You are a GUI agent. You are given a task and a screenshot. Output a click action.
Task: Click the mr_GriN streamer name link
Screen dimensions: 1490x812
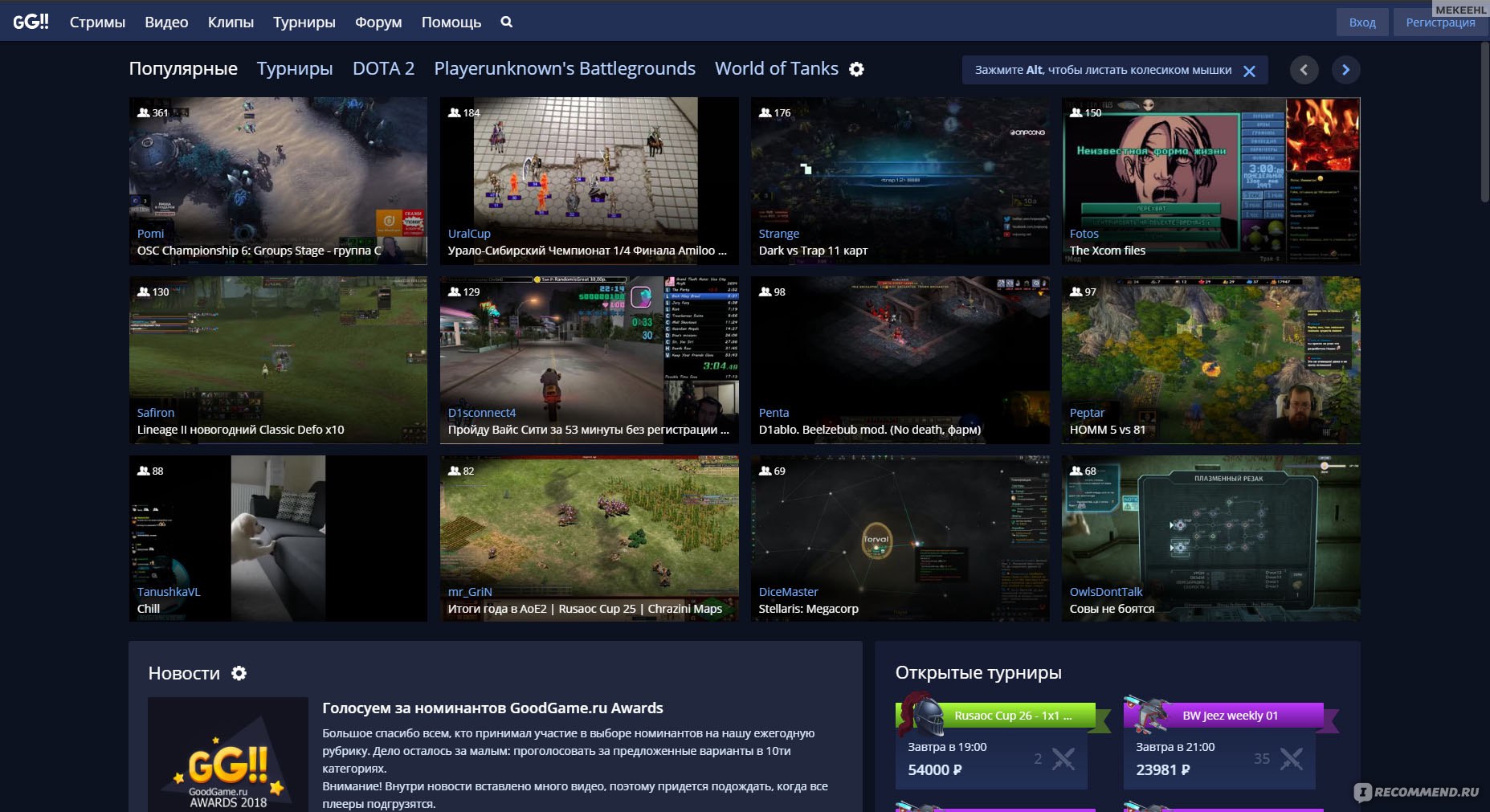tap(470, 592)
